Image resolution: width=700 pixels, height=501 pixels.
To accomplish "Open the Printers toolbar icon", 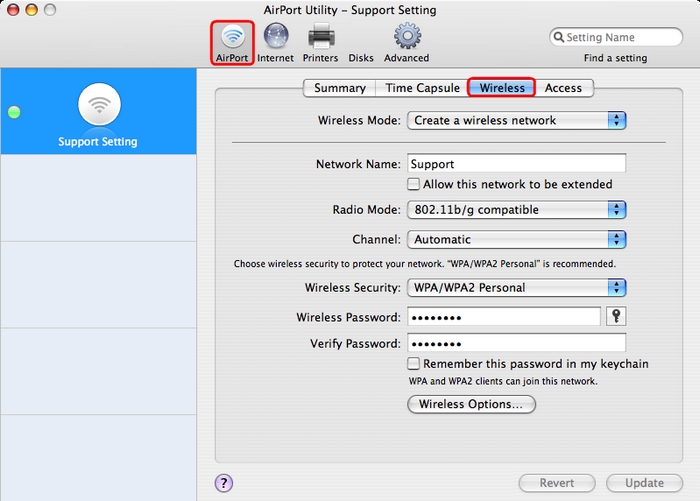I will (321, 36).
